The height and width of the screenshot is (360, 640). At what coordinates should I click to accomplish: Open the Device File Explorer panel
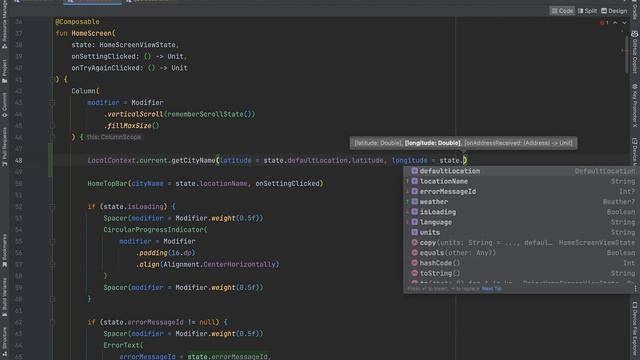pos(635,330)
